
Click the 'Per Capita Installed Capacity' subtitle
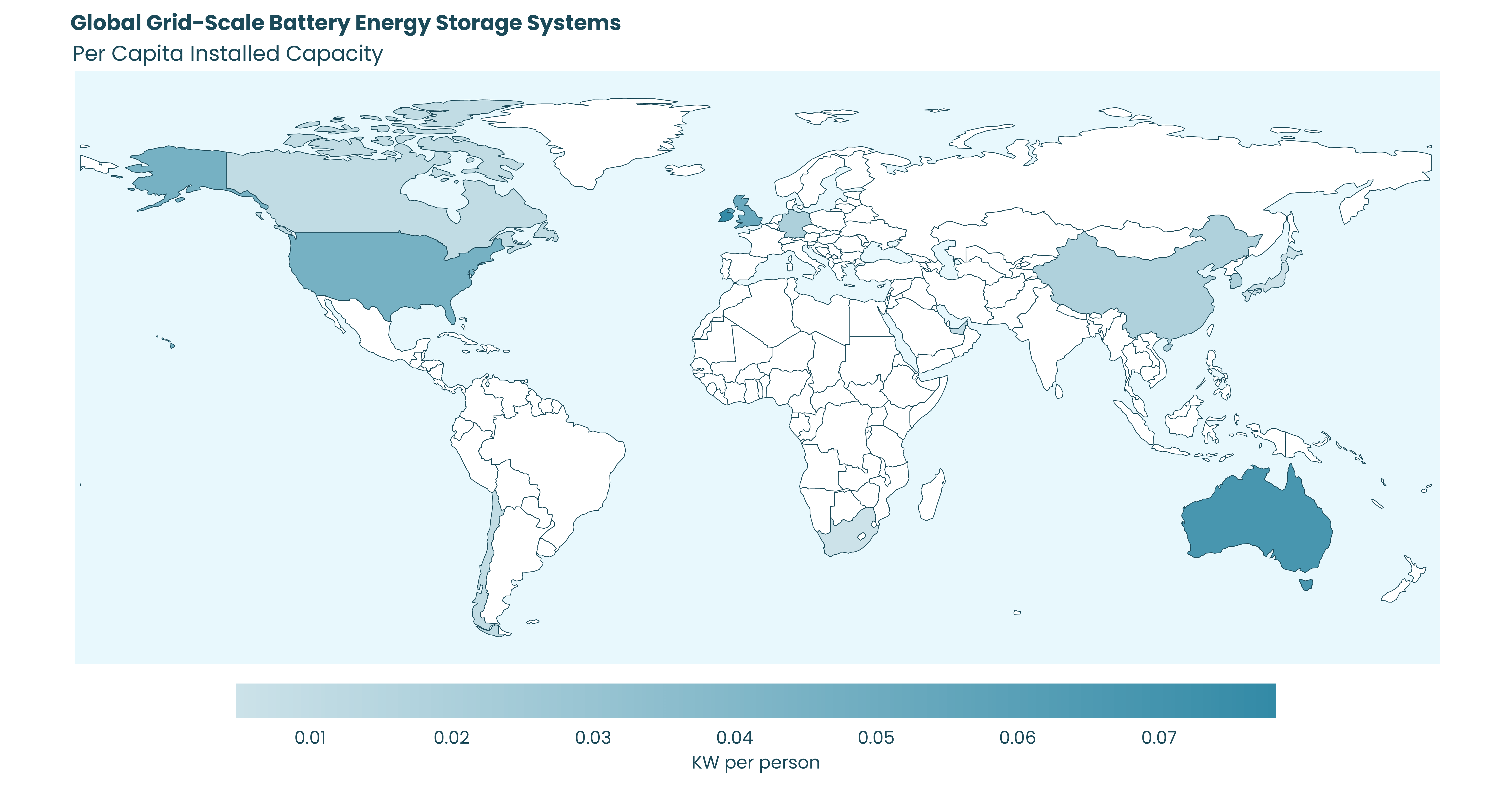(227, 53)
